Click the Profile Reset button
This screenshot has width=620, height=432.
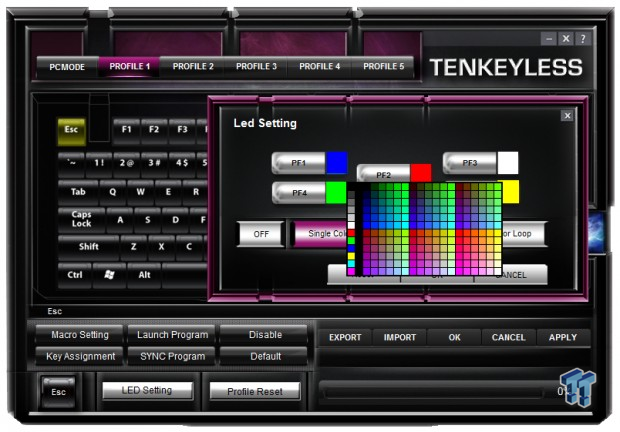click(255, 391)
